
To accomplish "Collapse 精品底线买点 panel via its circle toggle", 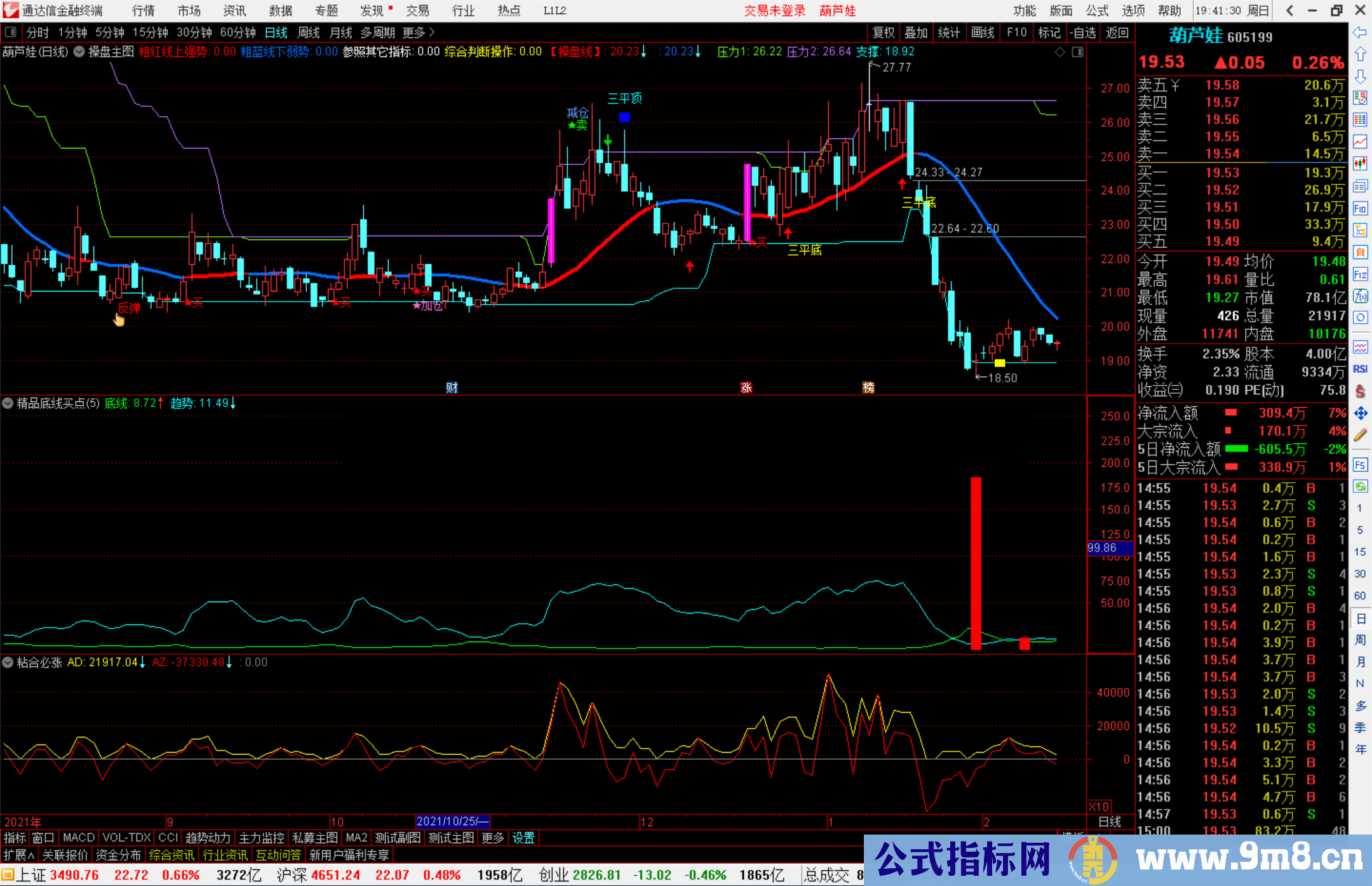I will [x=8, y=403].
